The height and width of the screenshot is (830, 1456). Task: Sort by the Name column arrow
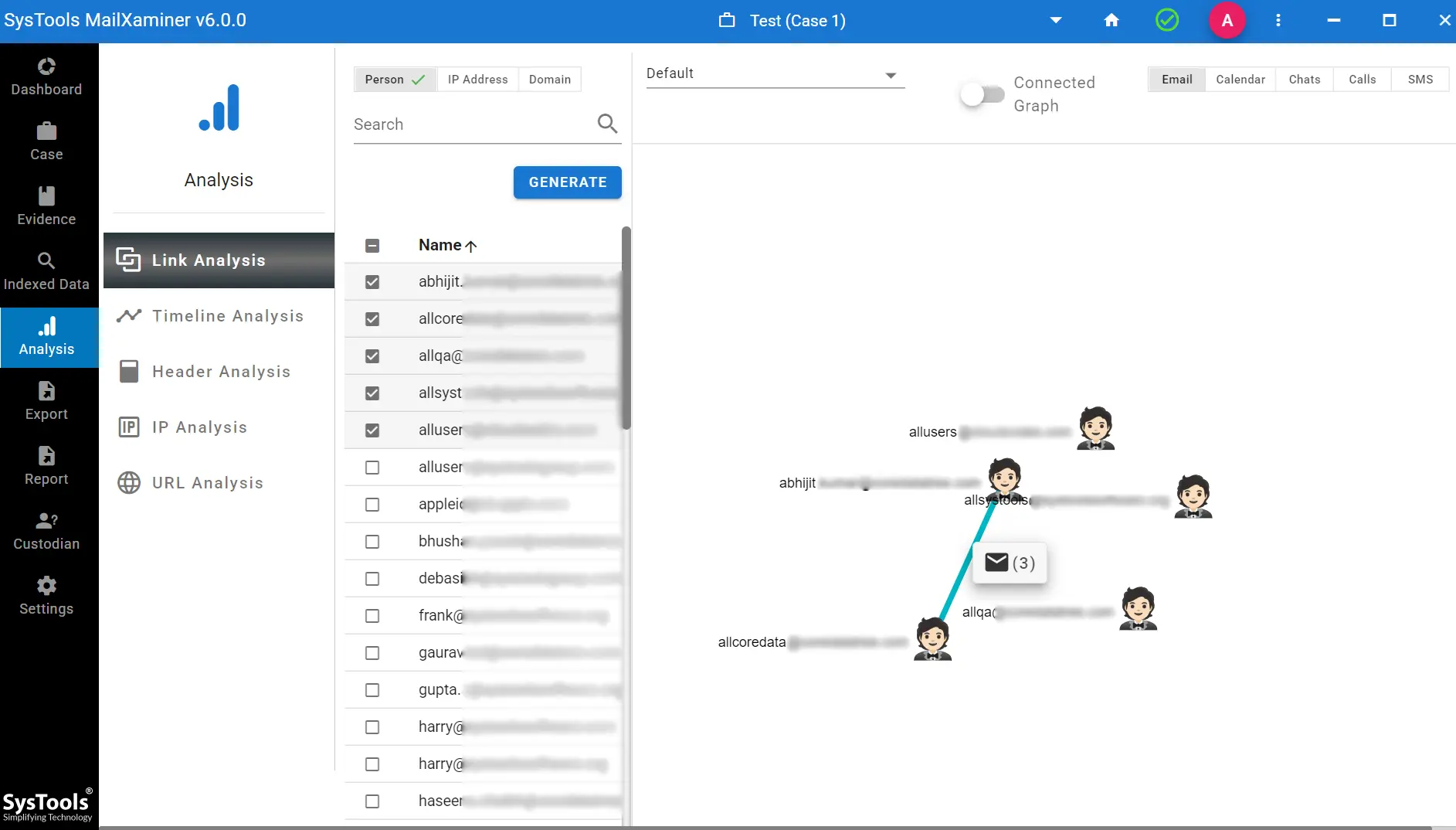tap(471, 246)
